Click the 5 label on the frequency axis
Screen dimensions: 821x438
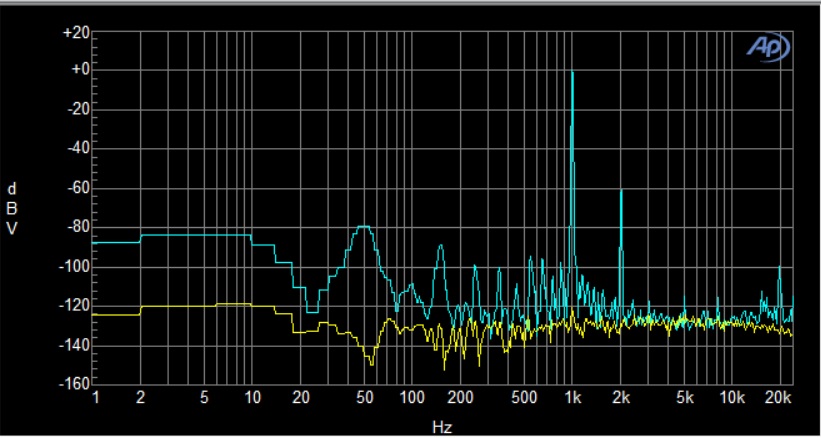[x=204, y=398]
